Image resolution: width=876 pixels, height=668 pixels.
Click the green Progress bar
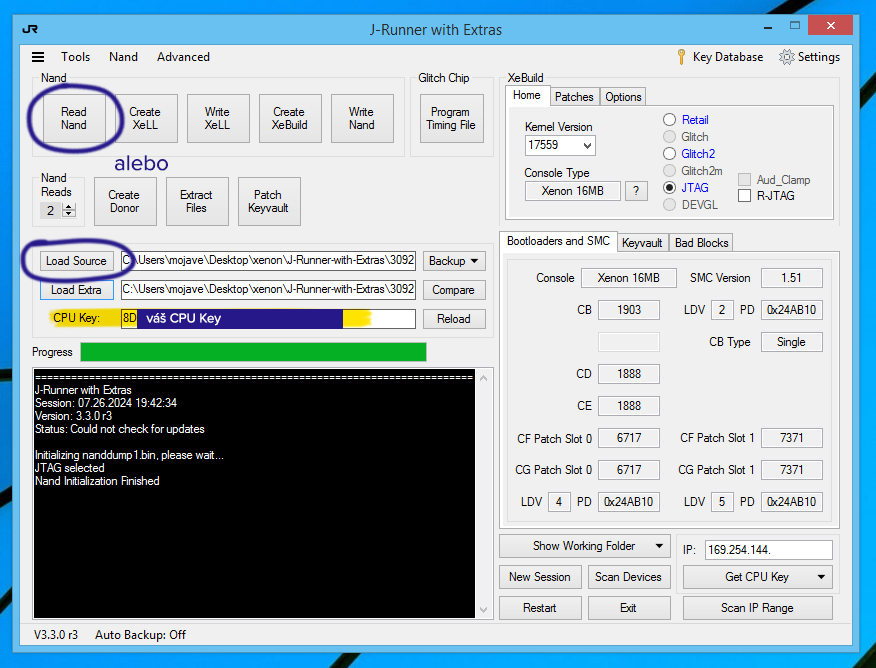254,352
